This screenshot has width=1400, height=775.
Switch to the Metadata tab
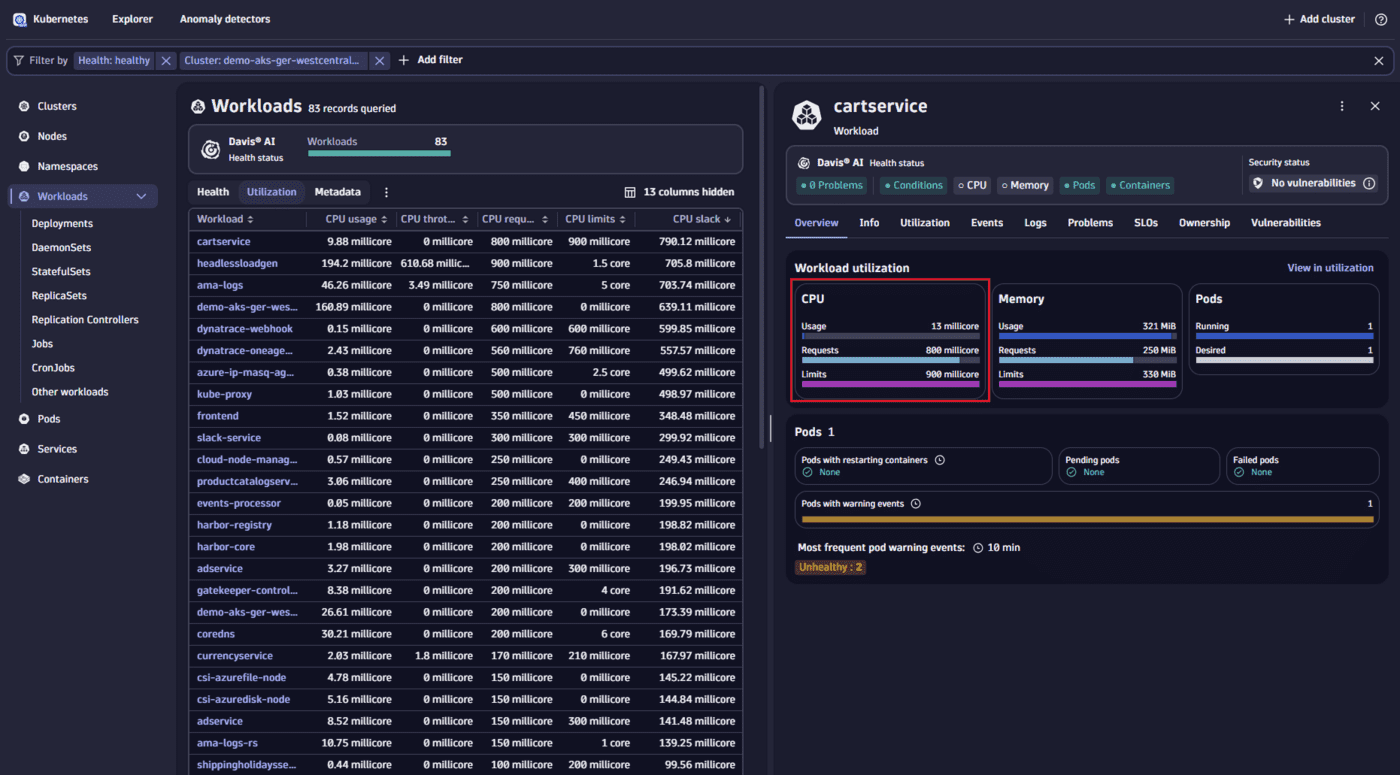click(x=338, y=192)
